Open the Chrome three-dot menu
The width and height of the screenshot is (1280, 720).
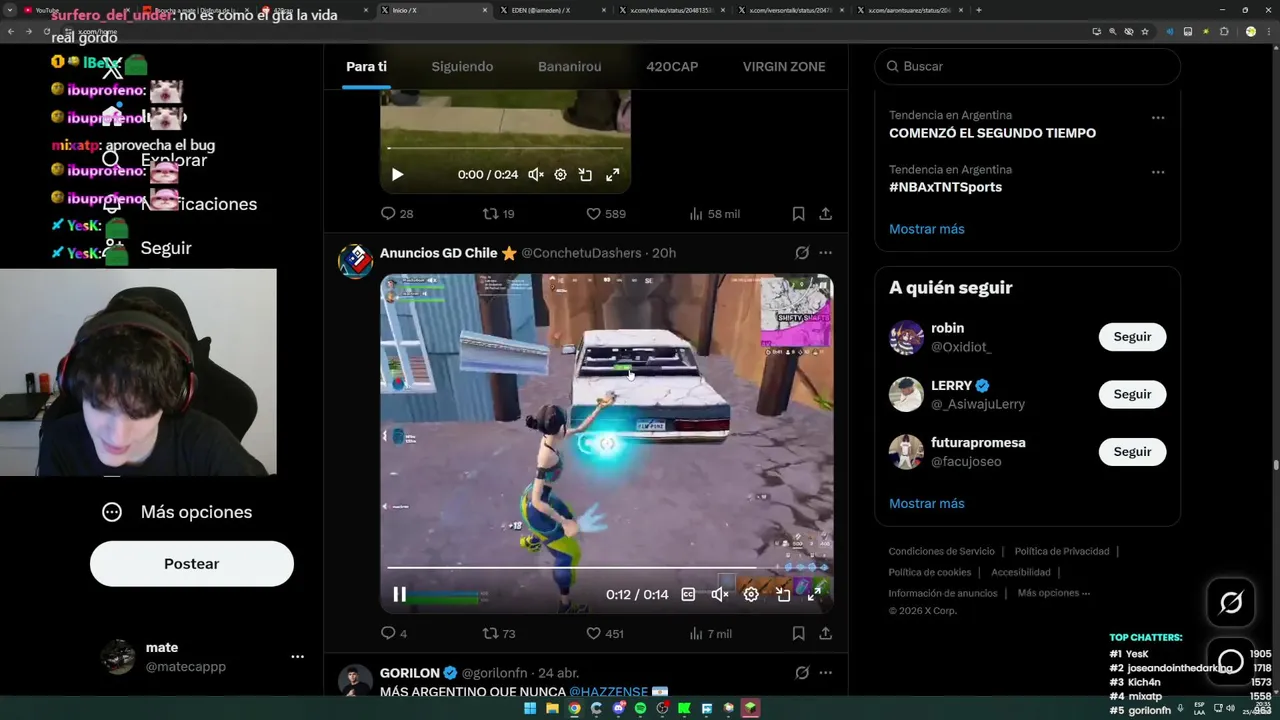[1268, 32]
